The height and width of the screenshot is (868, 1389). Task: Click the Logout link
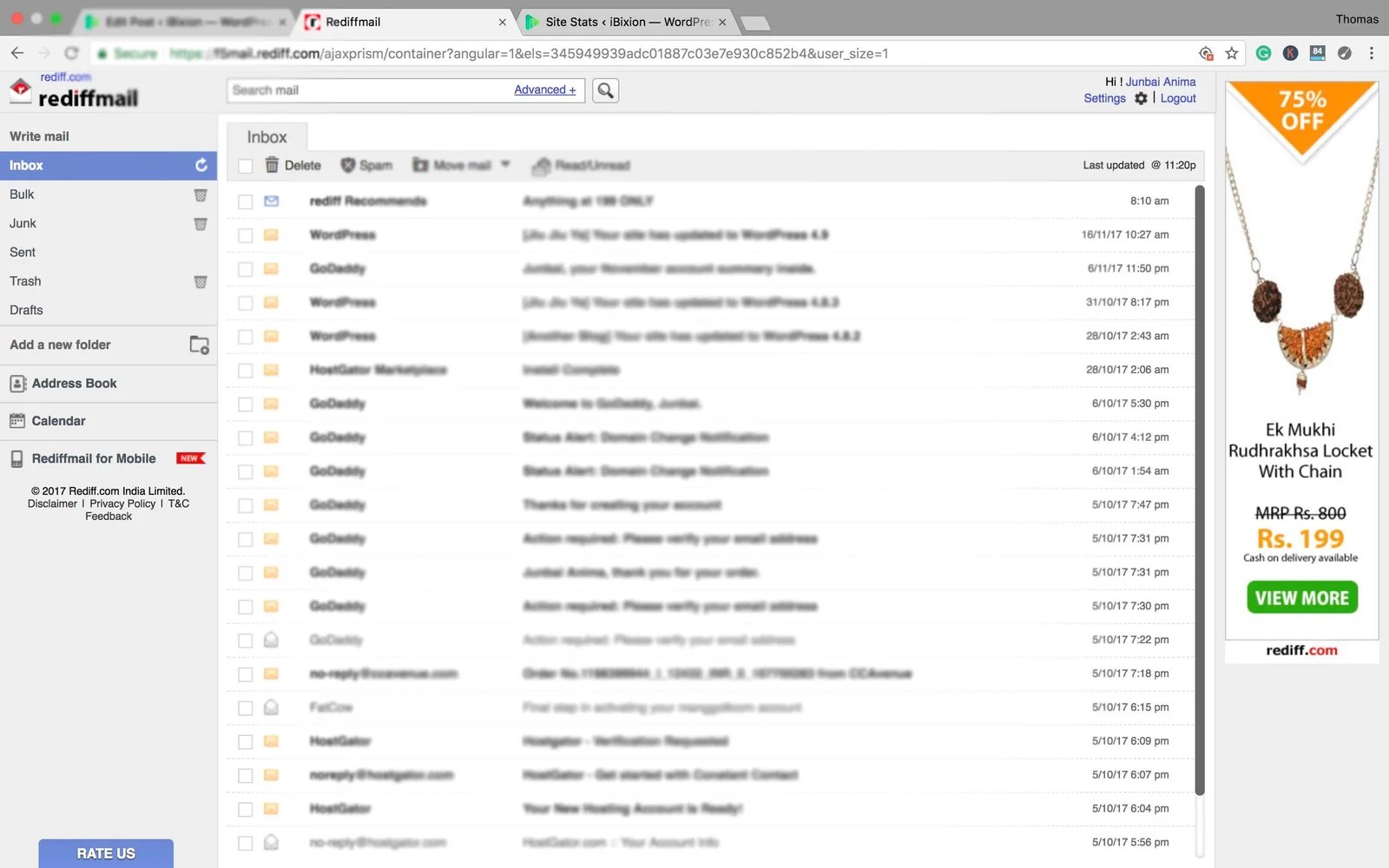tap(1178, 98)
